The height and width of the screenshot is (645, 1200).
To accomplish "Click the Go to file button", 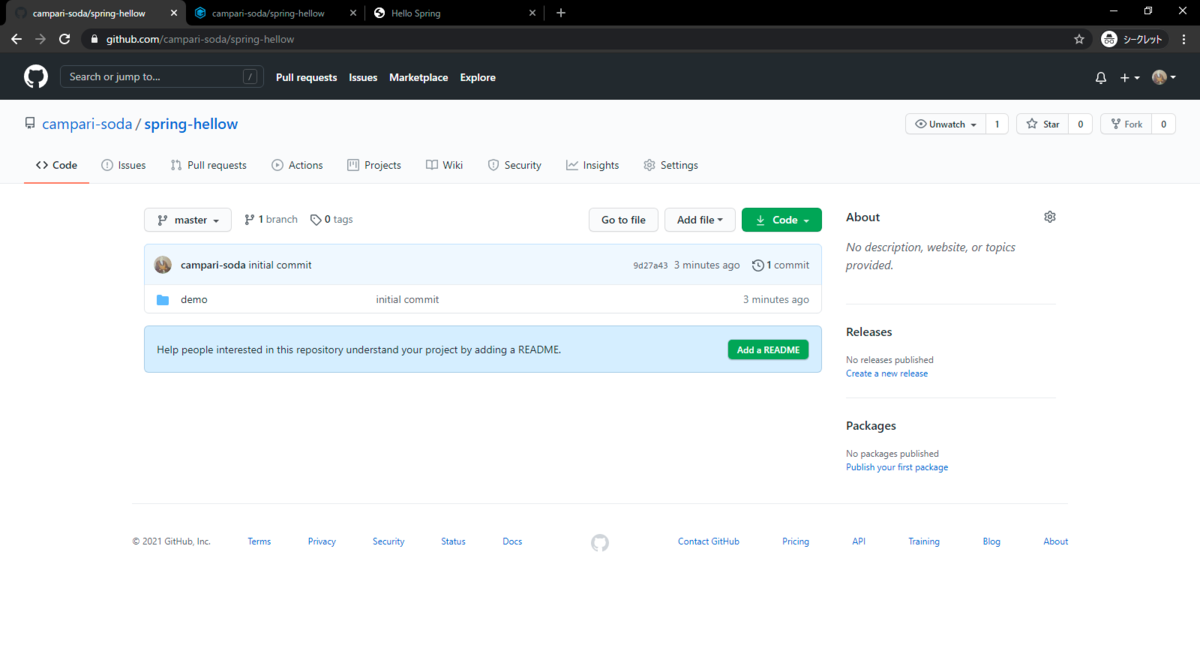I will tap(623, 220).
